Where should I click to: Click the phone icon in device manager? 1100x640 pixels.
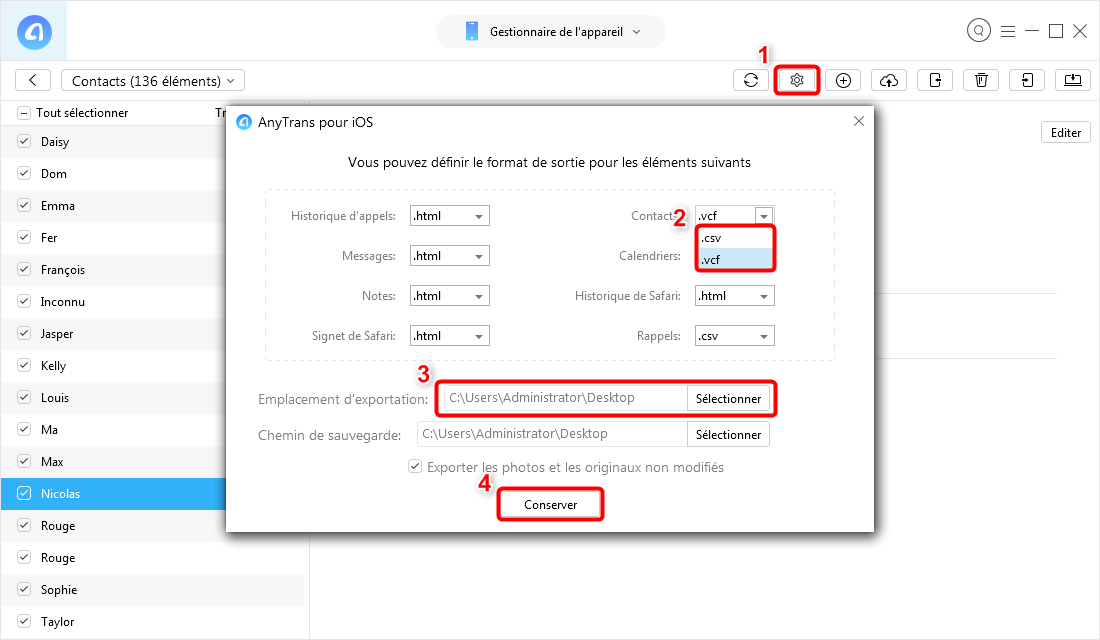pyautogui.click(x=471, y=32)
